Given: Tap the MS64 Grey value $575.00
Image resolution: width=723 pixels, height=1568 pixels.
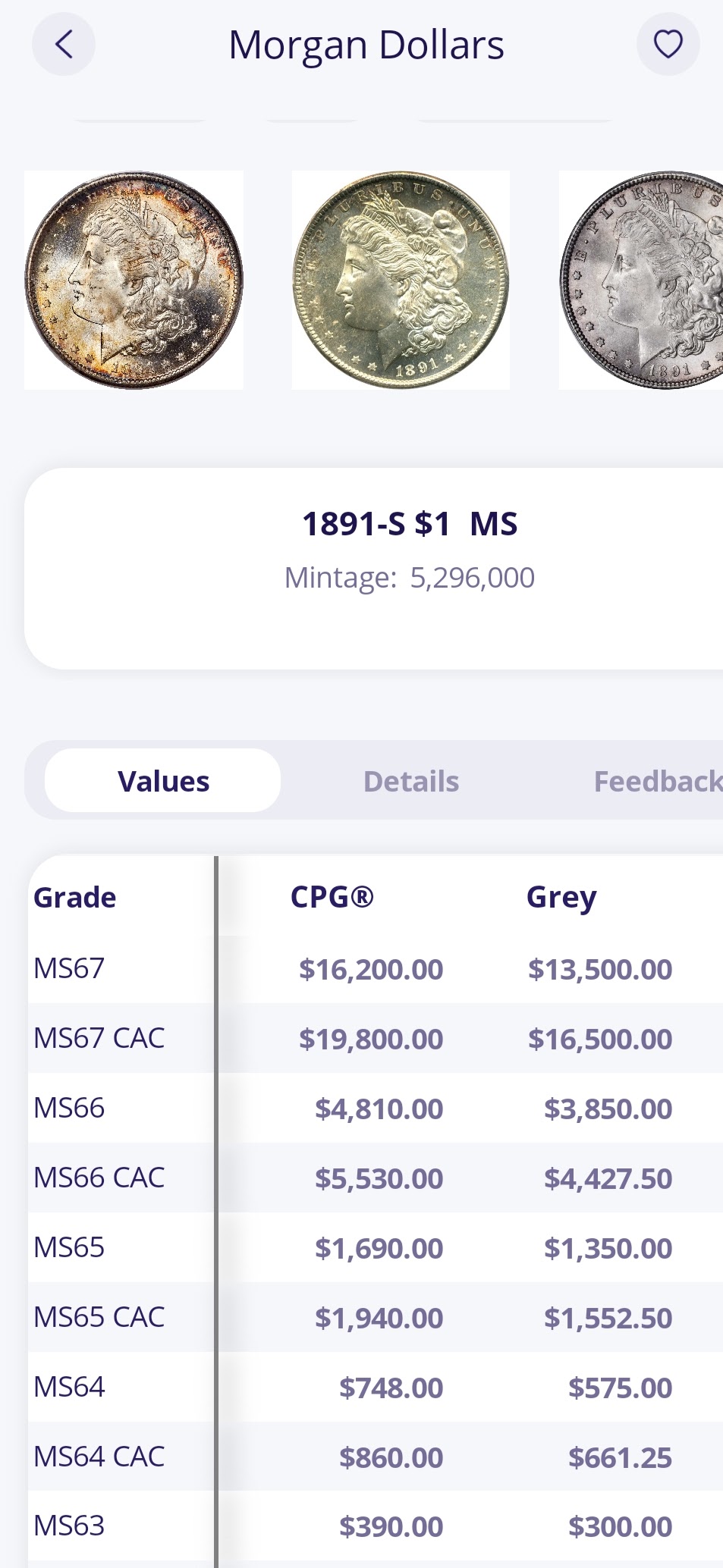Looking at the screenshot, I should click(x=620, y=1388).
